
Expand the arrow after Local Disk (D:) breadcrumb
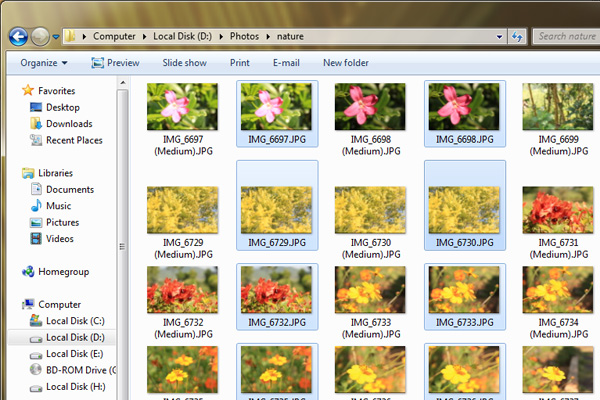[221, 37]
